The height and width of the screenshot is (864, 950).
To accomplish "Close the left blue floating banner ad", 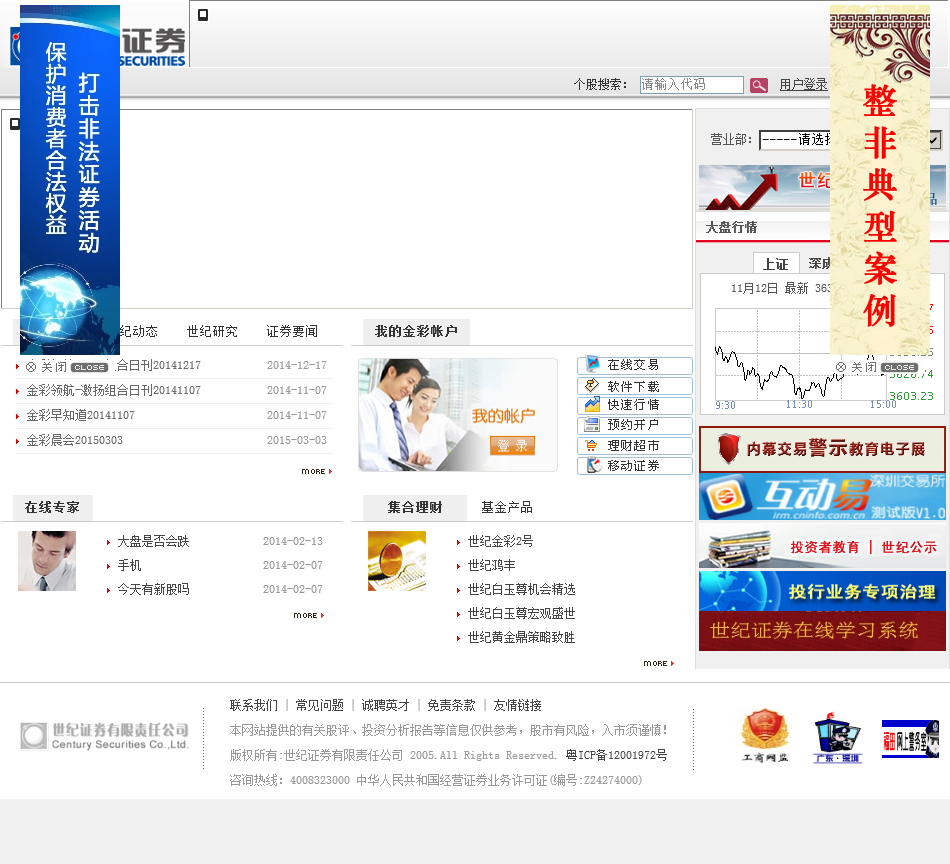I will 89,367.
